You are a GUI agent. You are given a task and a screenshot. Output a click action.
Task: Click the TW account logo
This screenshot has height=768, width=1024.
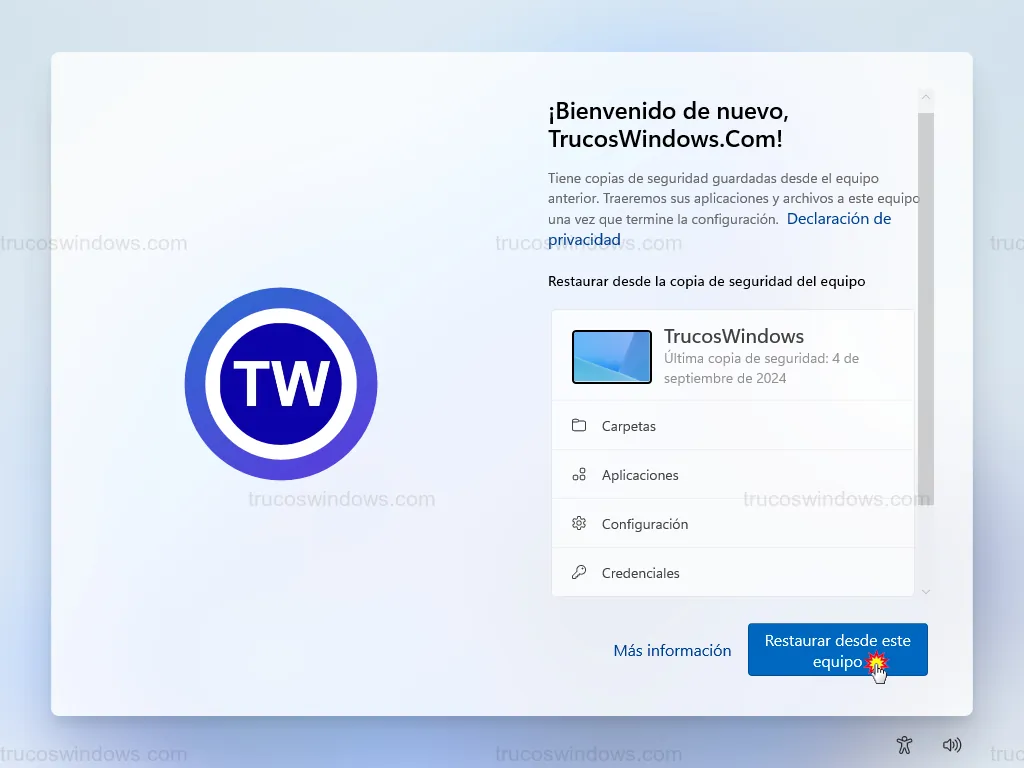[x=281, y=383]
